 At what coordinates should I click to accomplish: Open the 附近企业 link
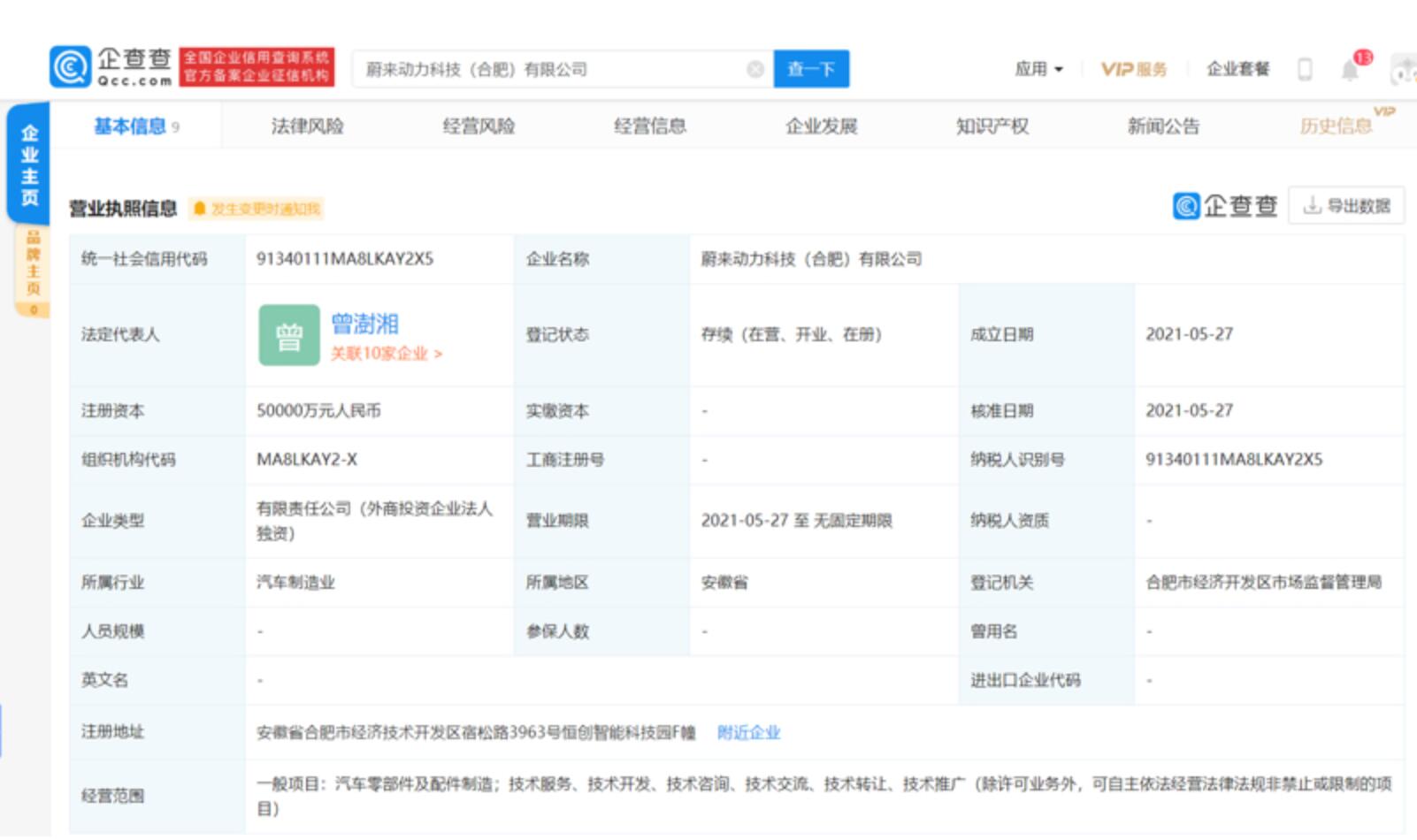click(x=748, y=732)
